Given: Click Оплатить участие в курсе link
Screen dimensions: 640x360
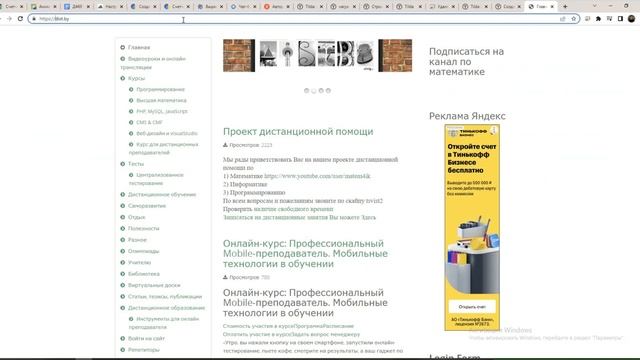Looking at the screenshot, I should [x=256, y=334].
